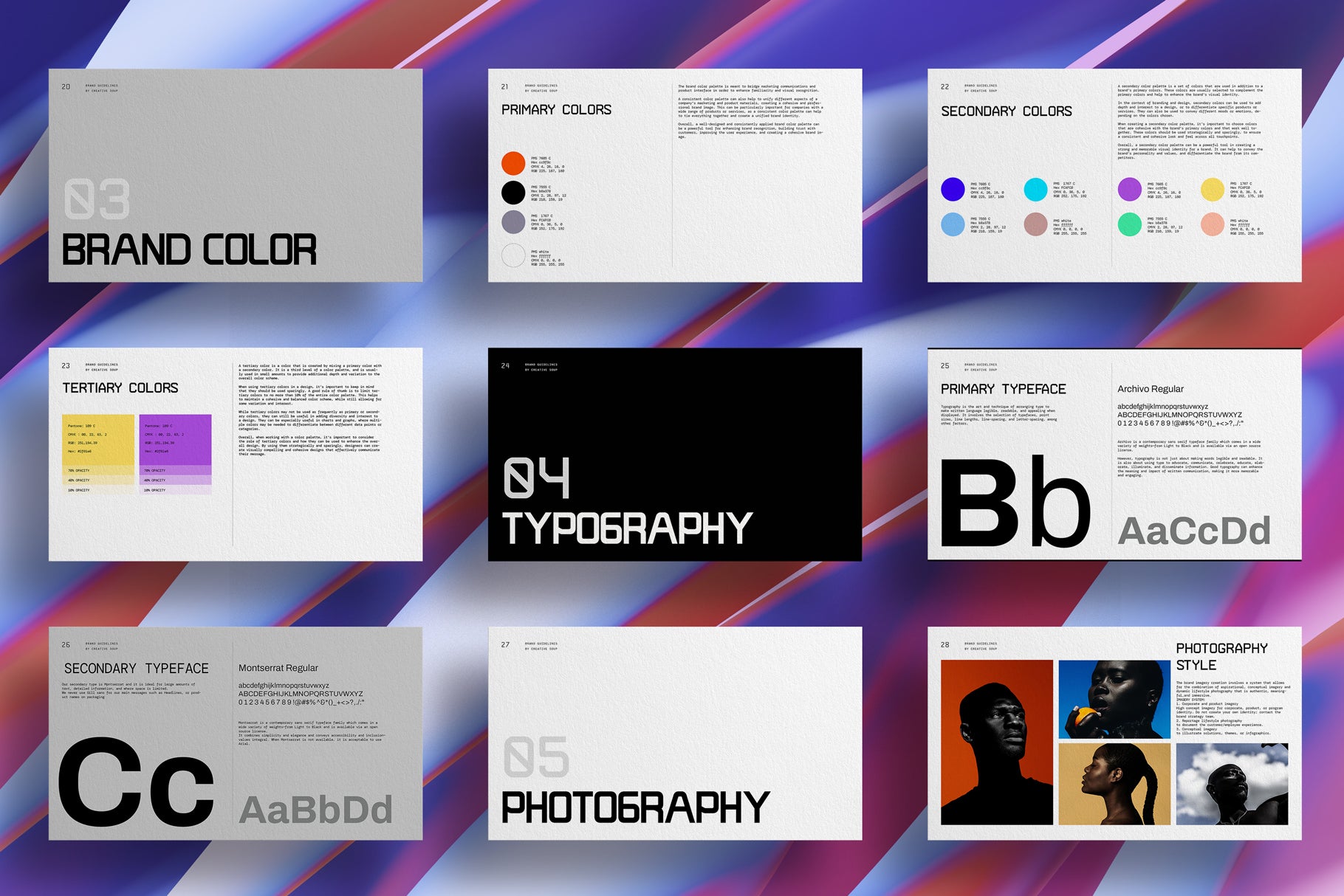Click the orange primary color circle
Image resolution: width=1344 pixels, height=896 pixels.
pyautogui.click(x=513, y=163)
